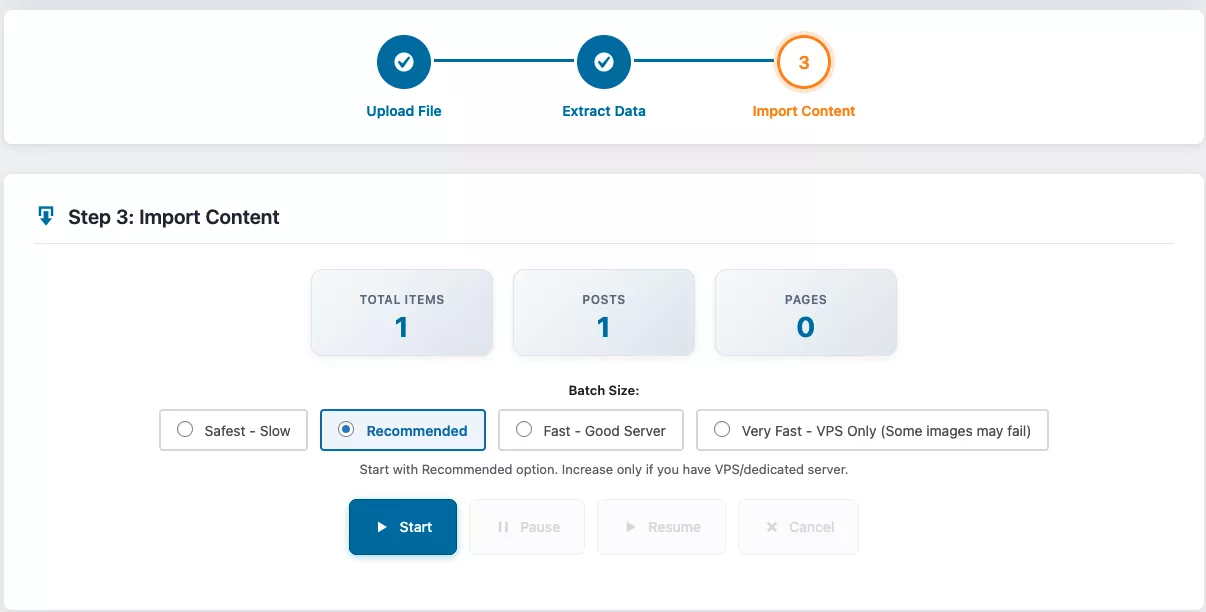The width and height of the screenshot is (1206, 612).
Task: Select Fast - Good Server batch size
Action: [590, 430]
